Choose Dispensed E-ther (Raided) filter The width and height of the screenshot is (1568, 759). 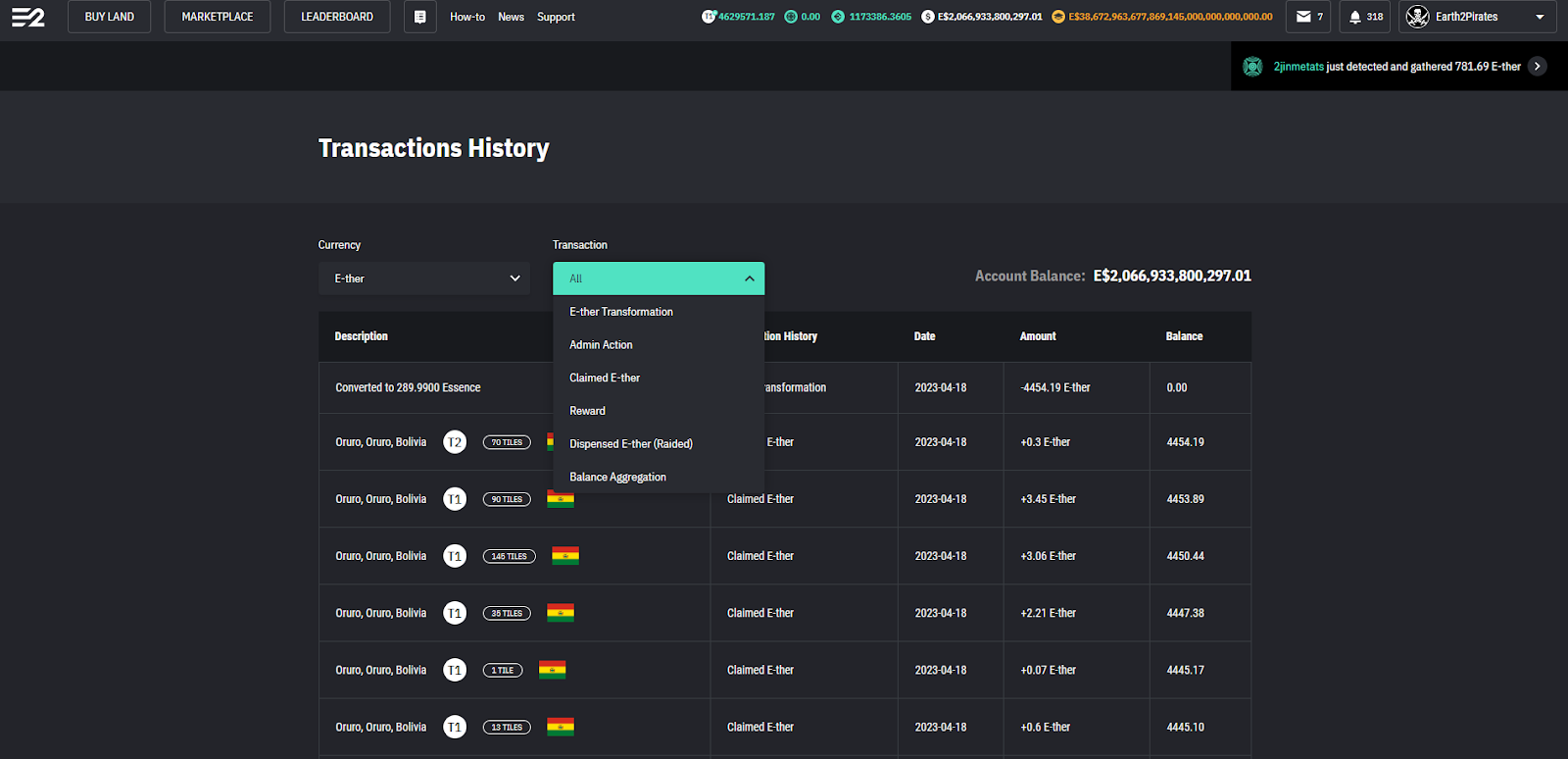(631, 444)
